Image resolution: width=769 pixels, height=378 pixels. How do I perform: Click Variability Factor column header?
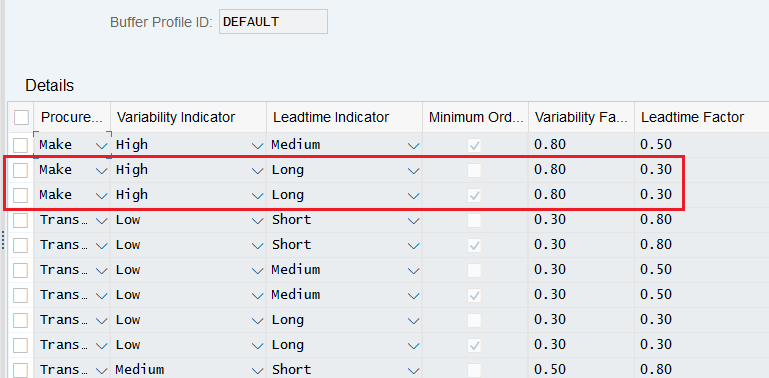click(581, 117)
